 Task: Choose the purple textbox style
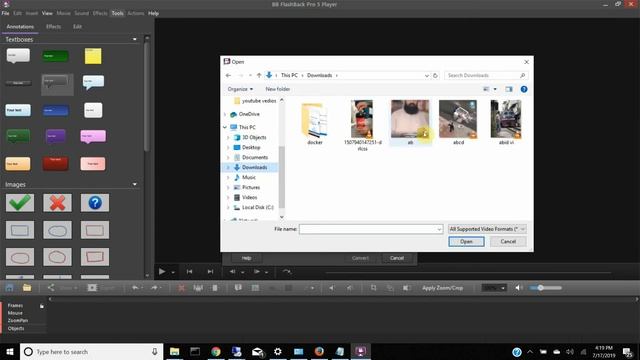[56, 136]
